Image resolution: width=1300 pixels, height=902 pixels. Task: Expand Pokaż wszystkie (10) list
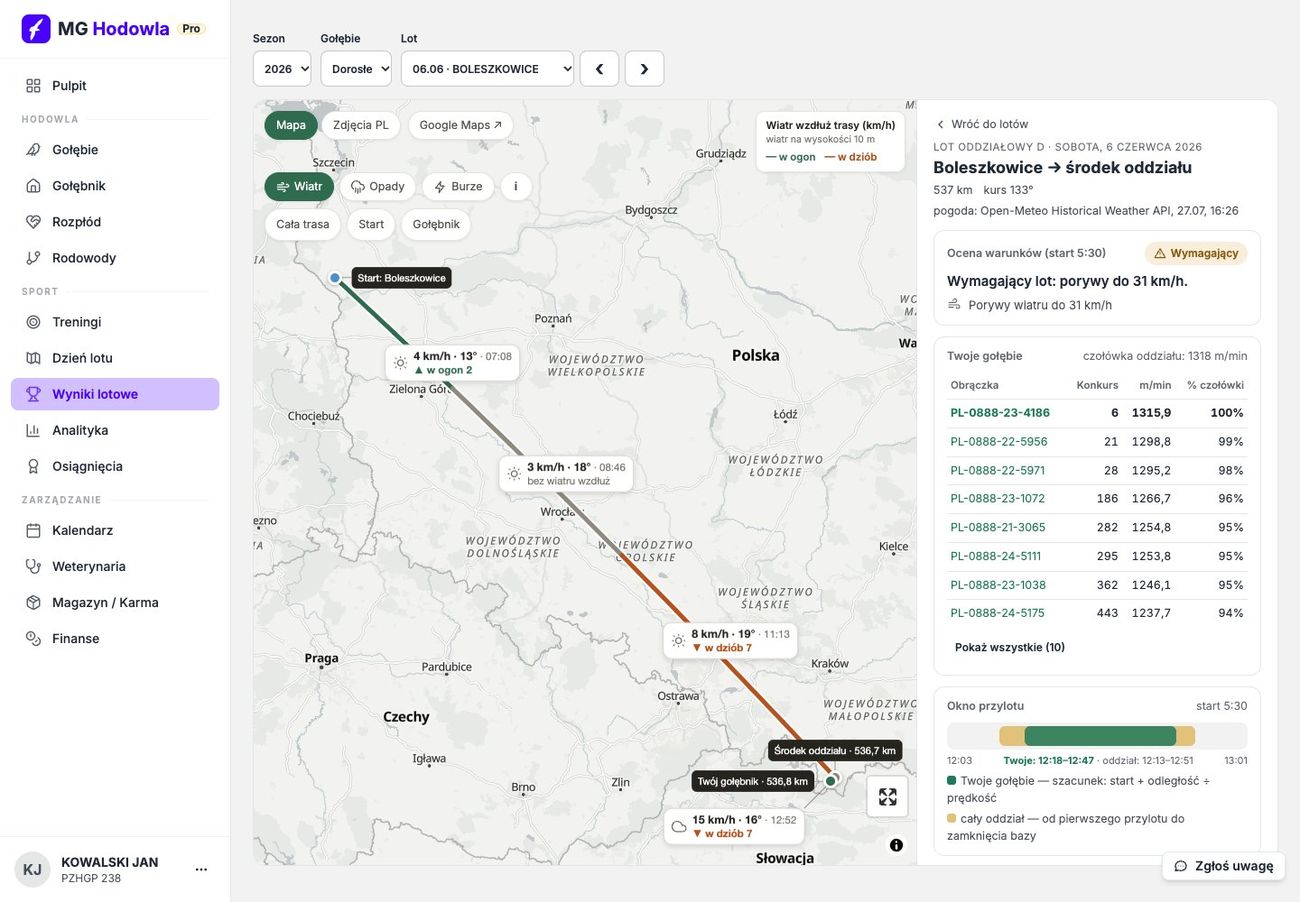(x=1010, y=648)
